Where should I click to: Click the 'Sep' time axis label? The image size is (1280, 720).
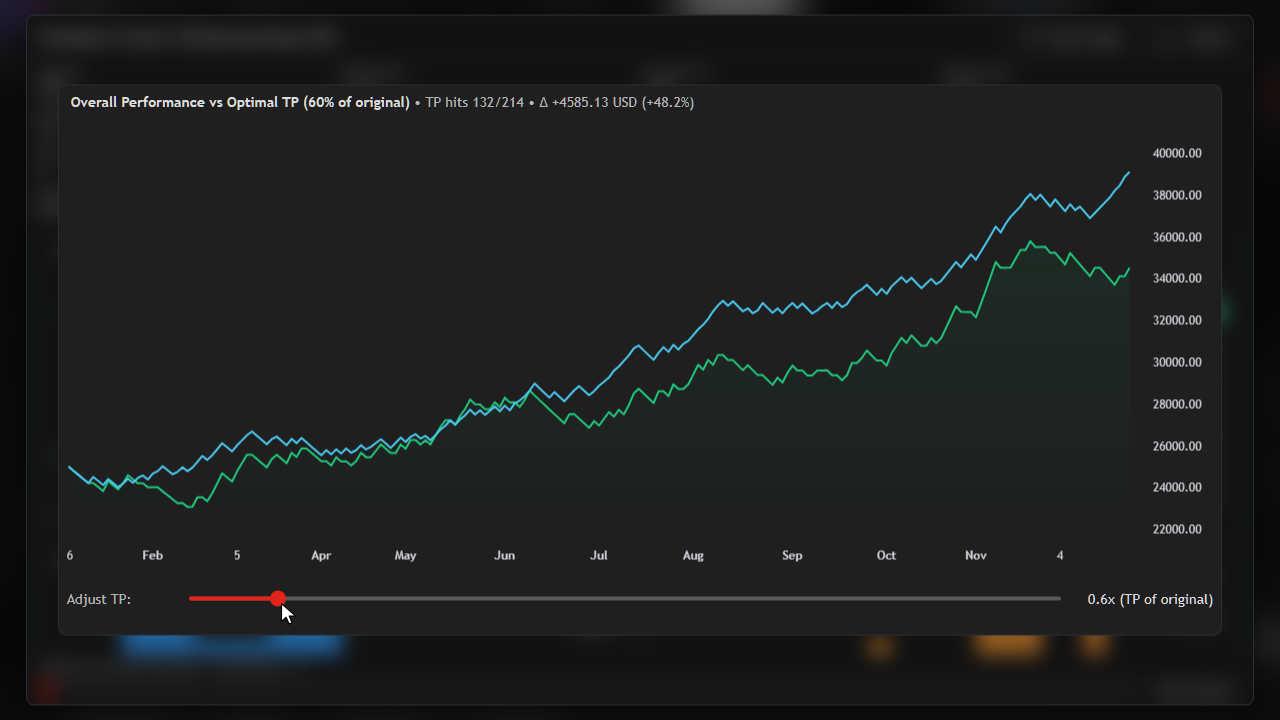coord(792,555)
